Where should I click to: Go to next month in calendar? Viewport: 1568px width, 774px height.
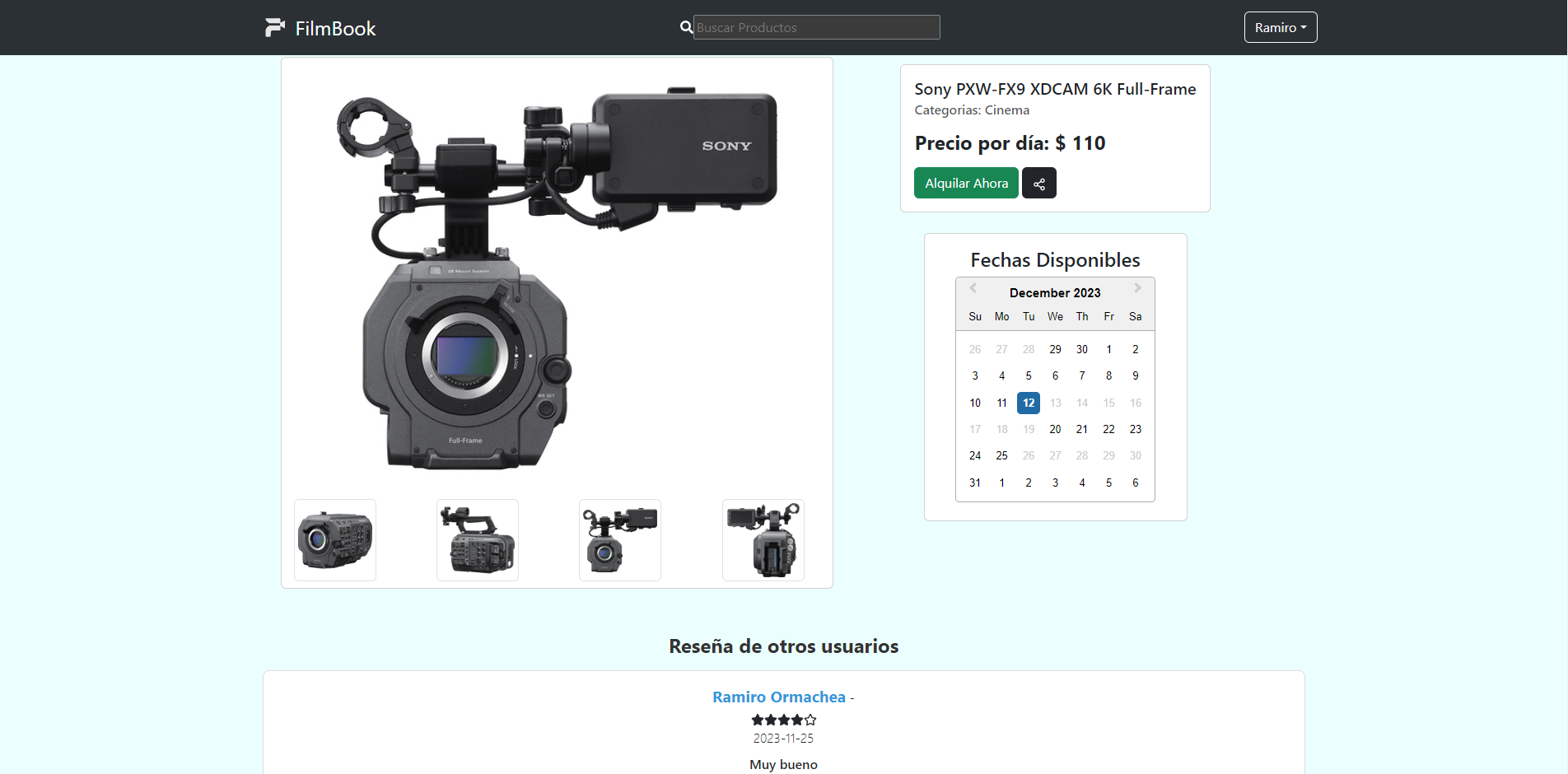pos(1137,288)
